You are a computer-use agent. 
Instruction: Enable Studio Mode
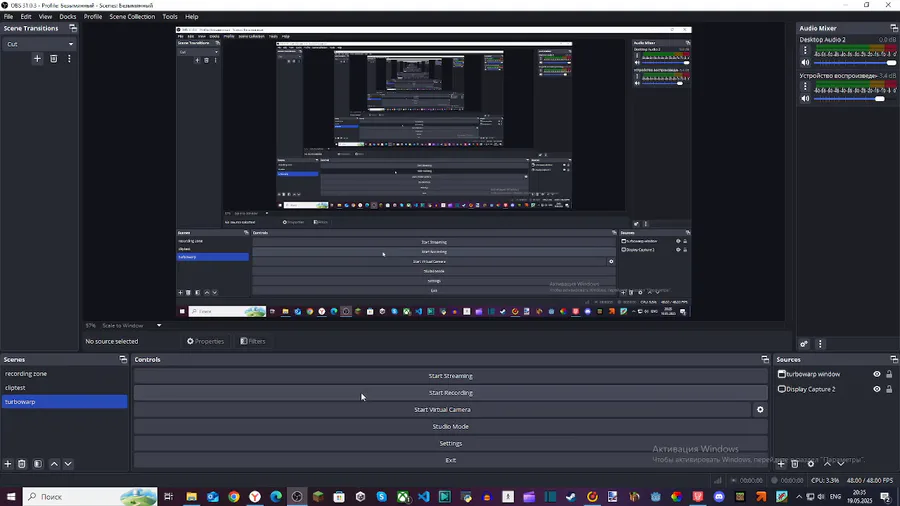coord(451,427)
